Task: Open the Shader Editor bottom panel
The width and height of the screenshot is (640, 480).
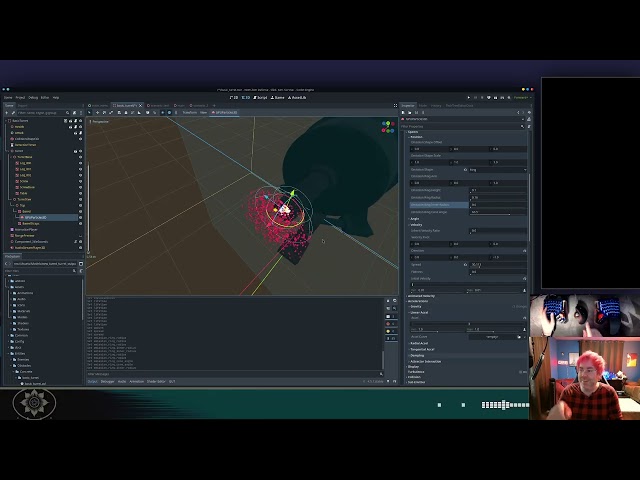Action: click(x=156, y=382)
